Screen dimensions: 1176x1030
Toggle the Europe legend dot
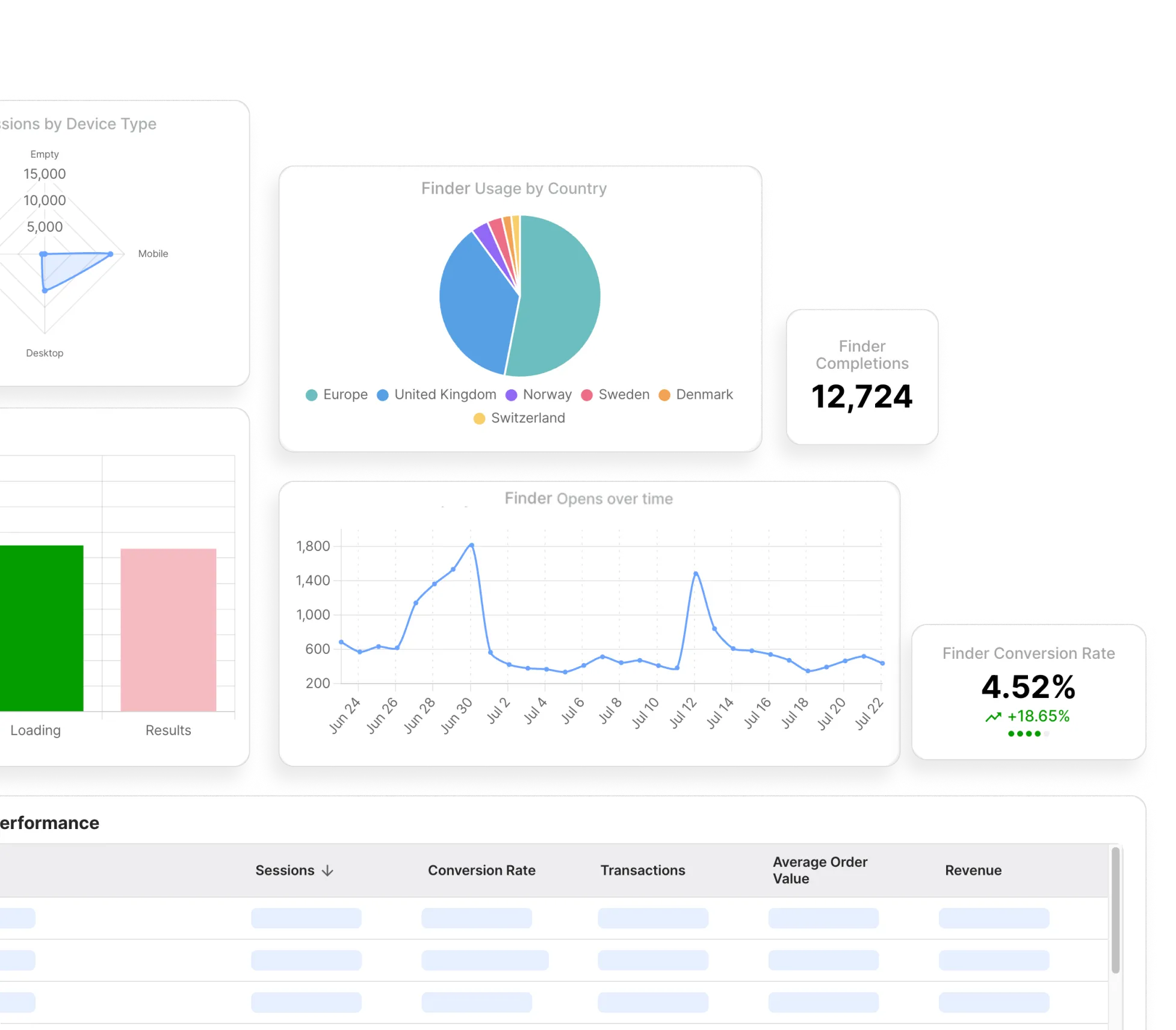tap(311, 395)
